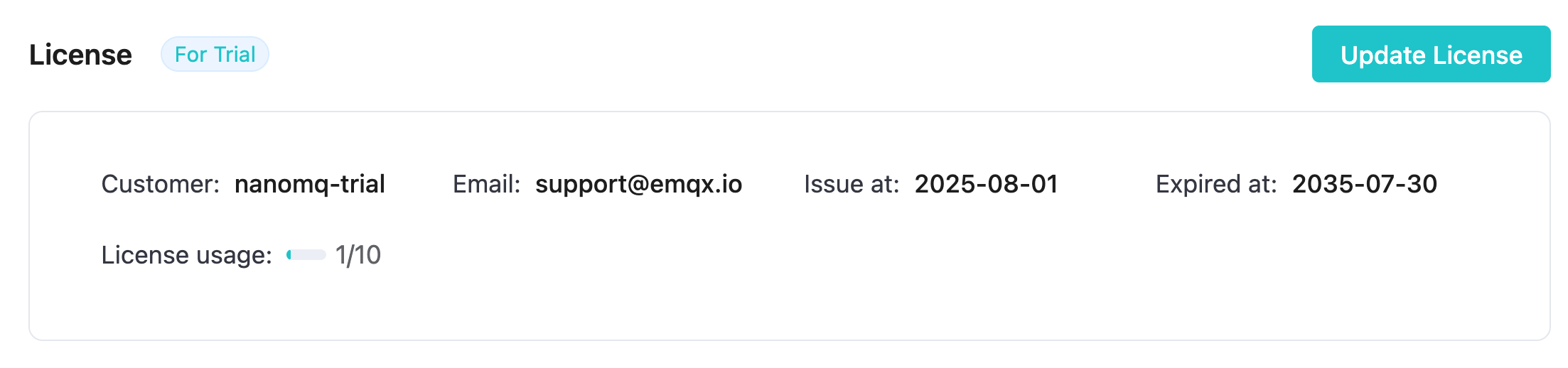Select the expiry date 2035-07-30
The height and width of the screenshot is (368, 1568).
pos(1365,184)
